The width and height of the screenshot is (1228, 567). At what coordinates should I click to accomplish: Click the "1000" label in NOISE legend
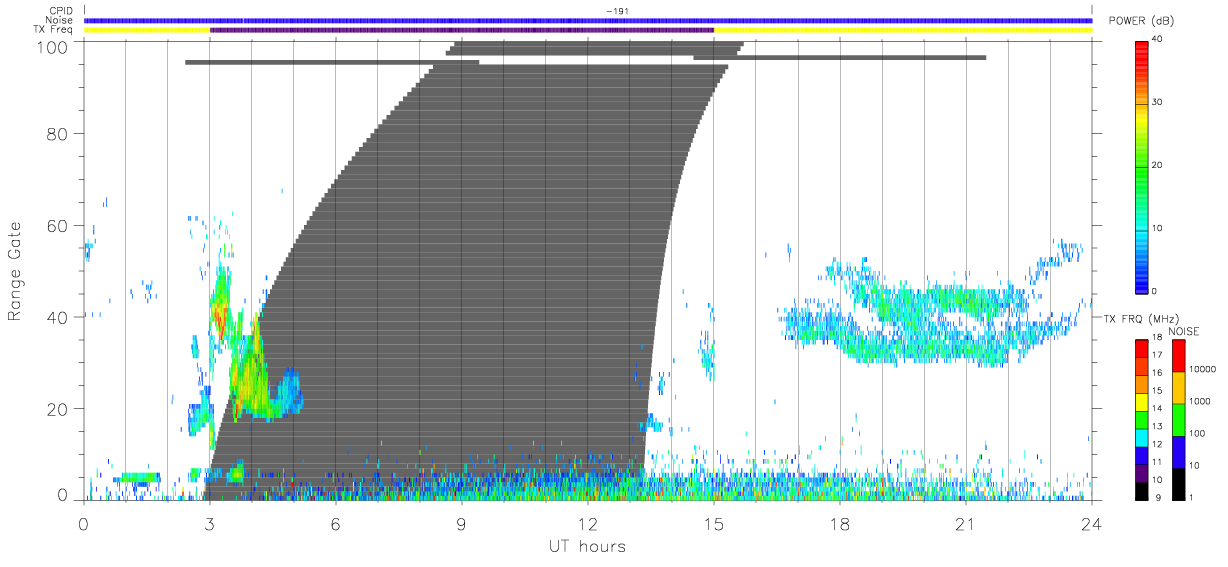click(x=1201, y=402)
